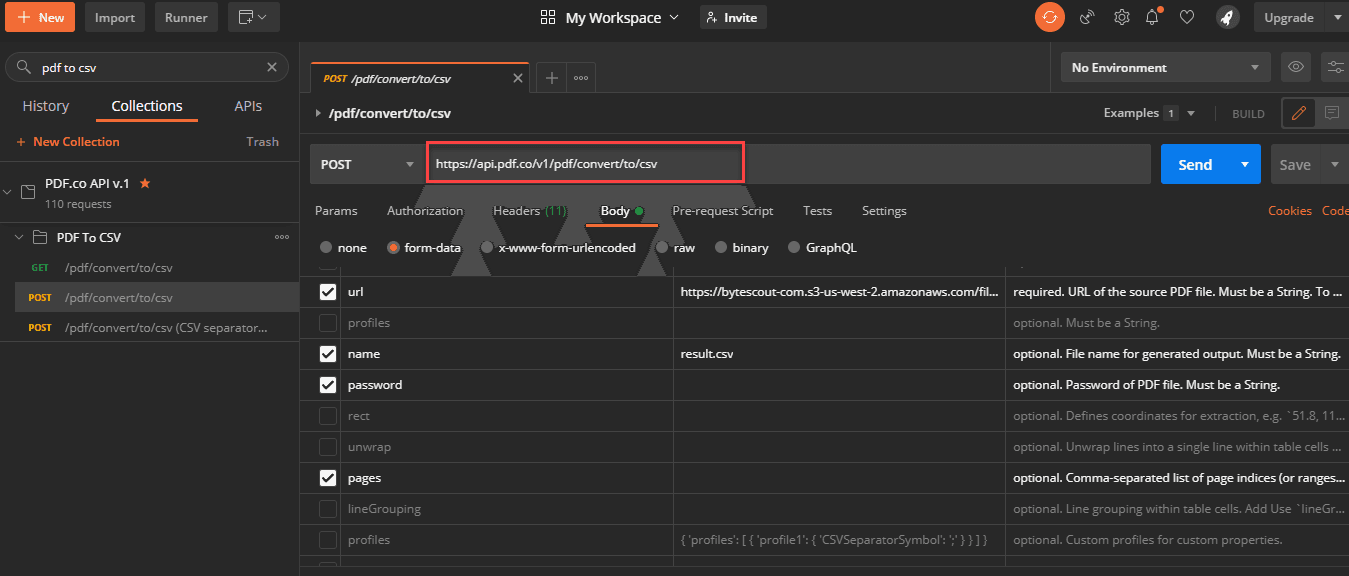Open the settings gear icon
The image size is (1349, 576).
(x=1122, y=17)
